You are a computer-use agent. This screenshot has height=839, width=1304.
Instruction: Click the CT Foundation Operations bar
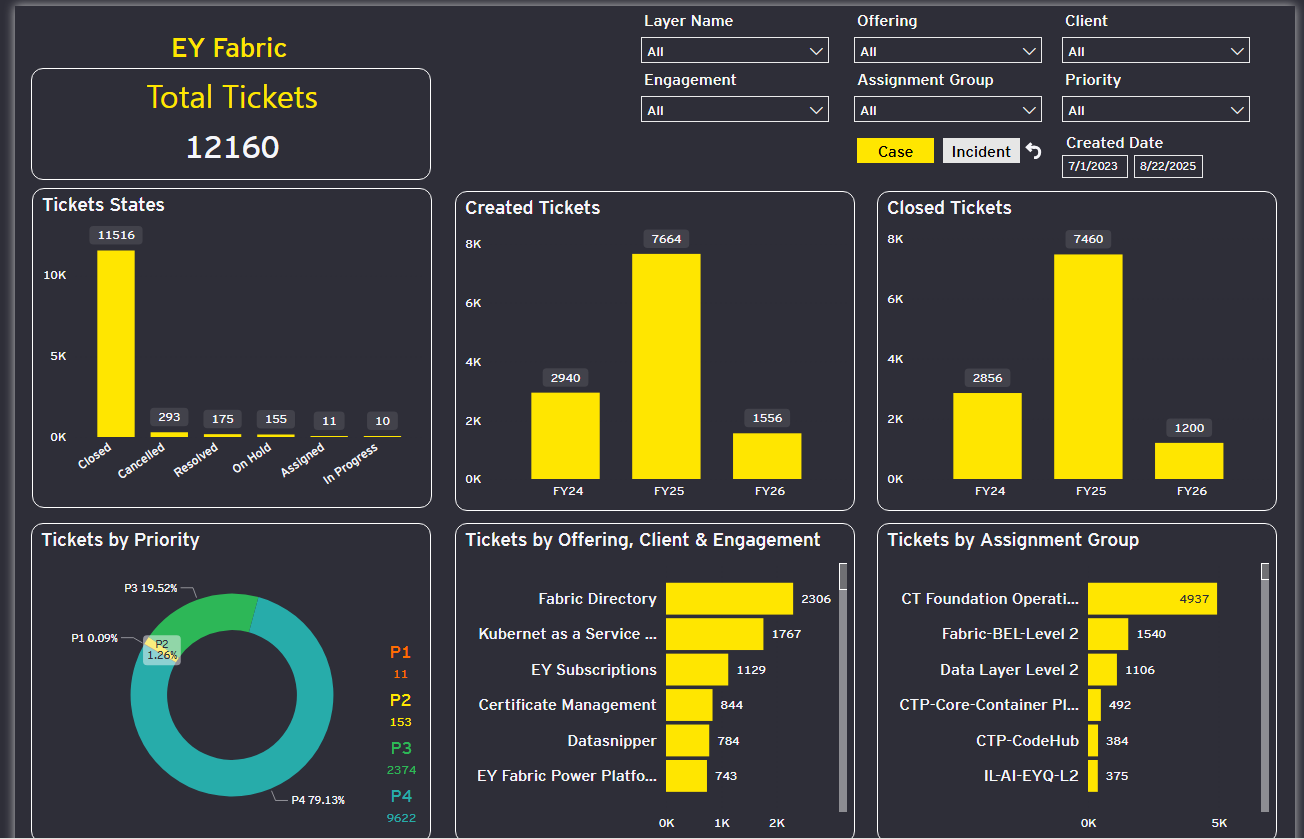pos(1151,599)
